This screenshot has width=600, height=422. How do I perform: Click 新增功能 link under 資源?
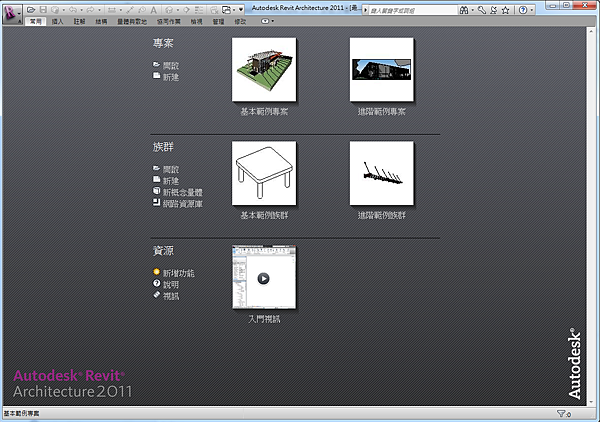coord(178,273)
